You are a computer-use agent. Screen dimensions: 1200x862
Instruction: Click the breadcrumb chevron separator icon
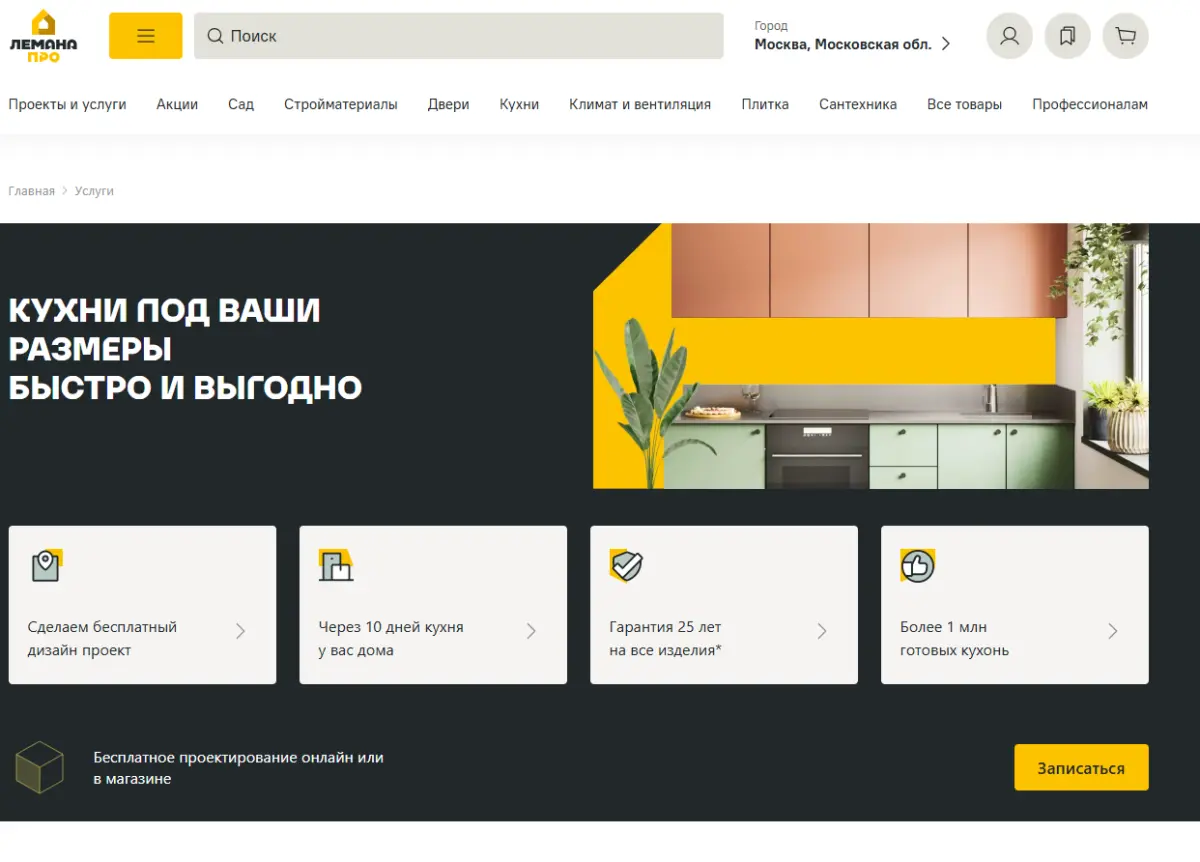[65, 191]
